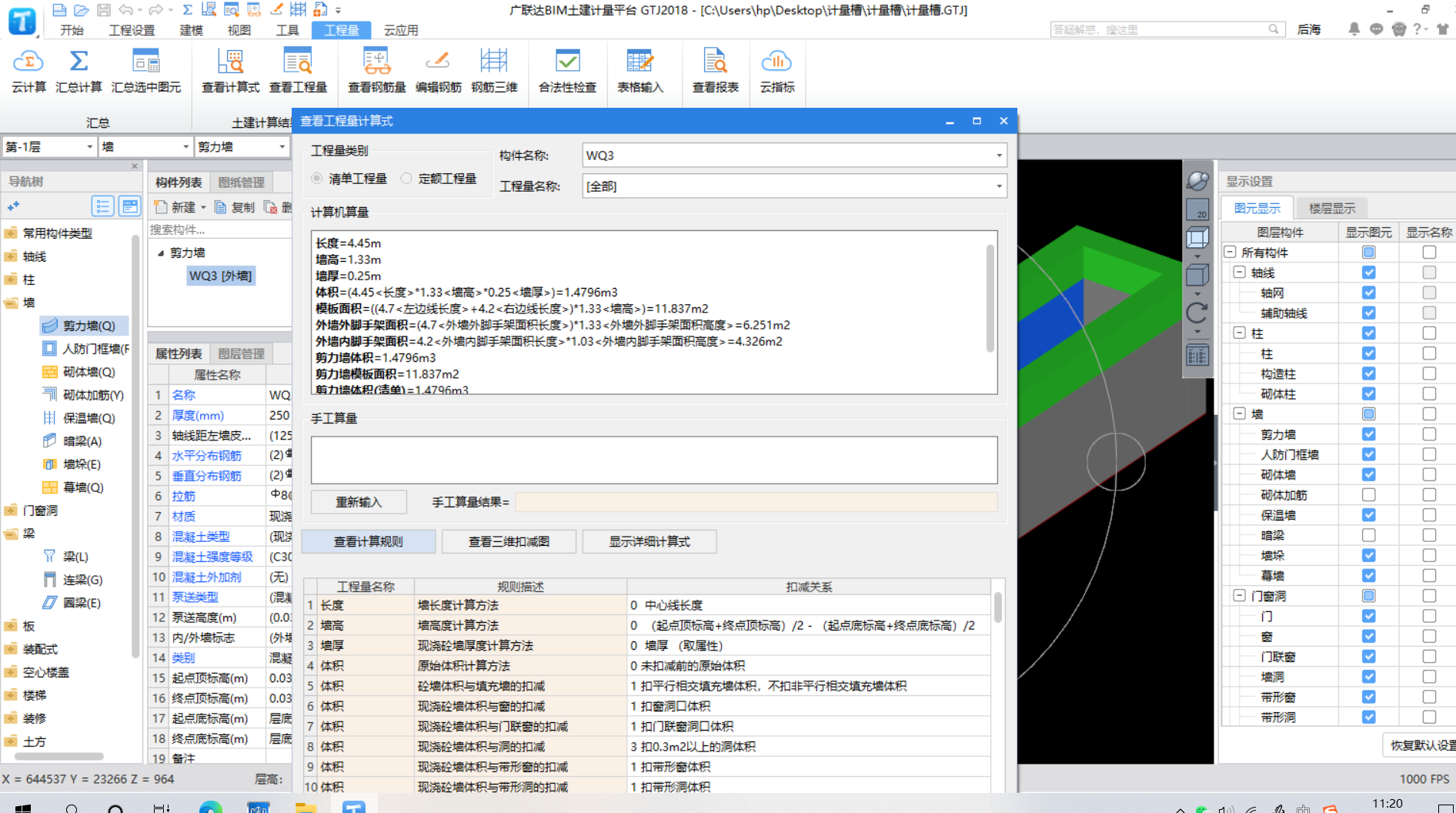Open the 开始 ribbon tab
Screen dimensions: 1456x813
(x=72, y=30)
